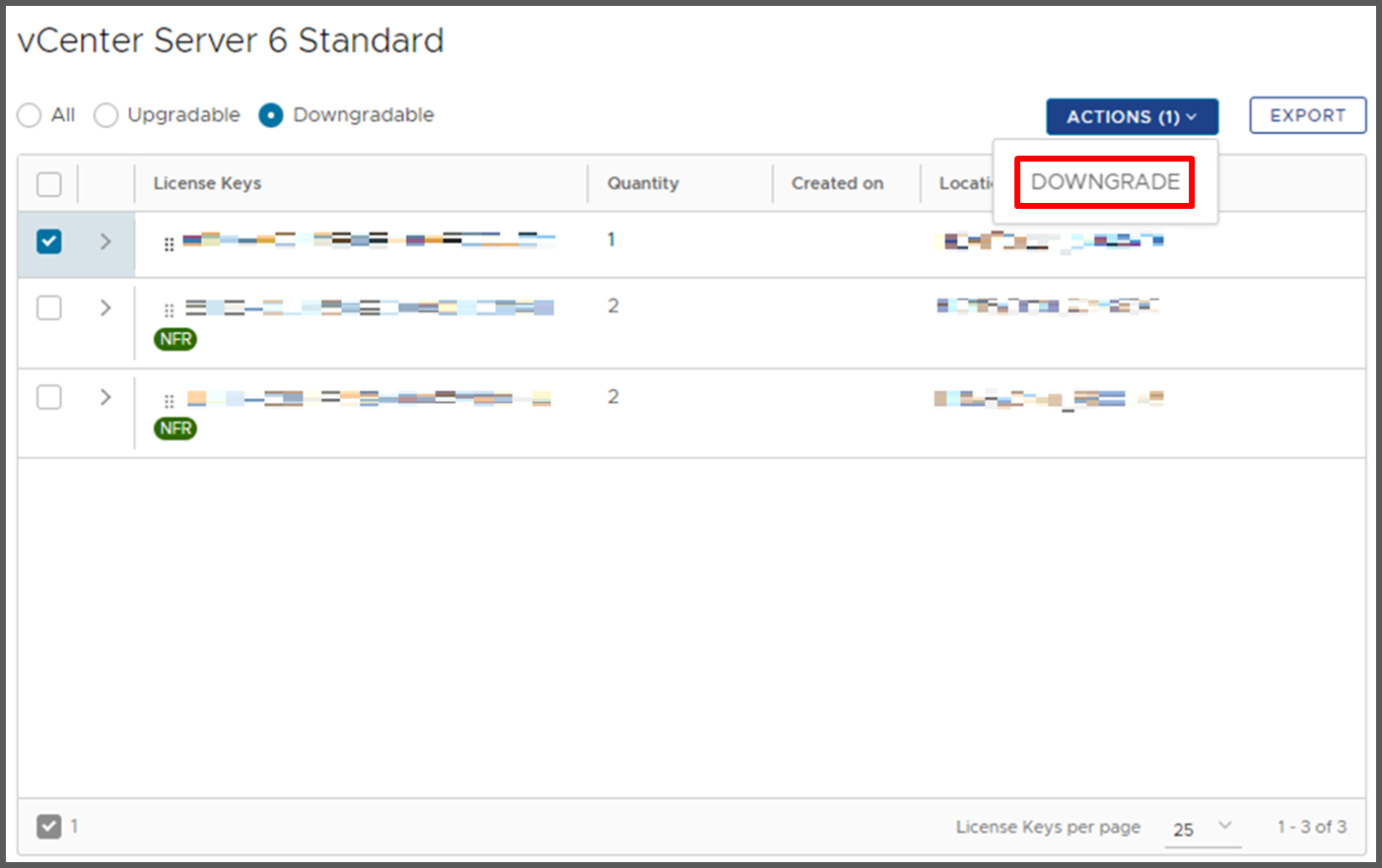Viewport: 1382px width, 868px height.
Task: Click drag handle icon of third license key
Action: point(169,401)
